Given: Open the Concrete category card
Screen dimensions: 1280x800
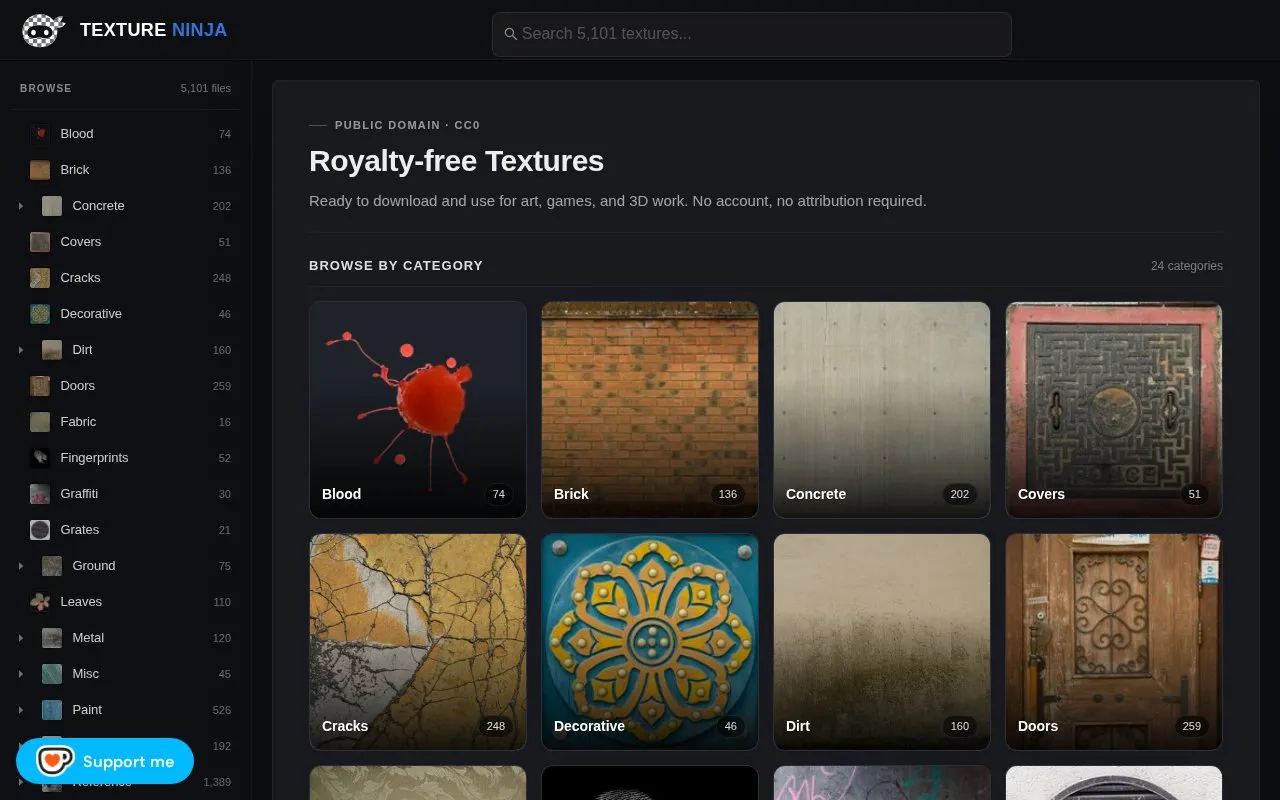Looking at the screenshot, I should (882, 410).
